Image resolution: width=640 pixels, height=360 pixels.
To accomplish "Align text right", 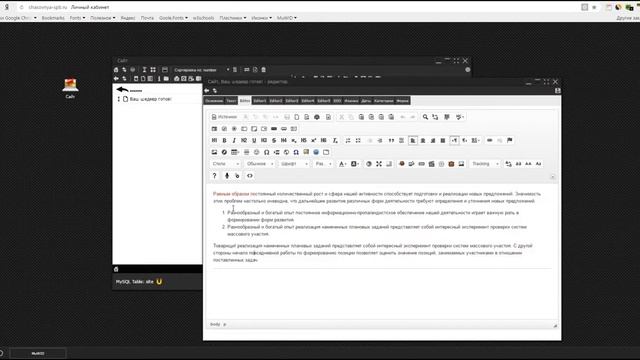I will coord(433,140).
